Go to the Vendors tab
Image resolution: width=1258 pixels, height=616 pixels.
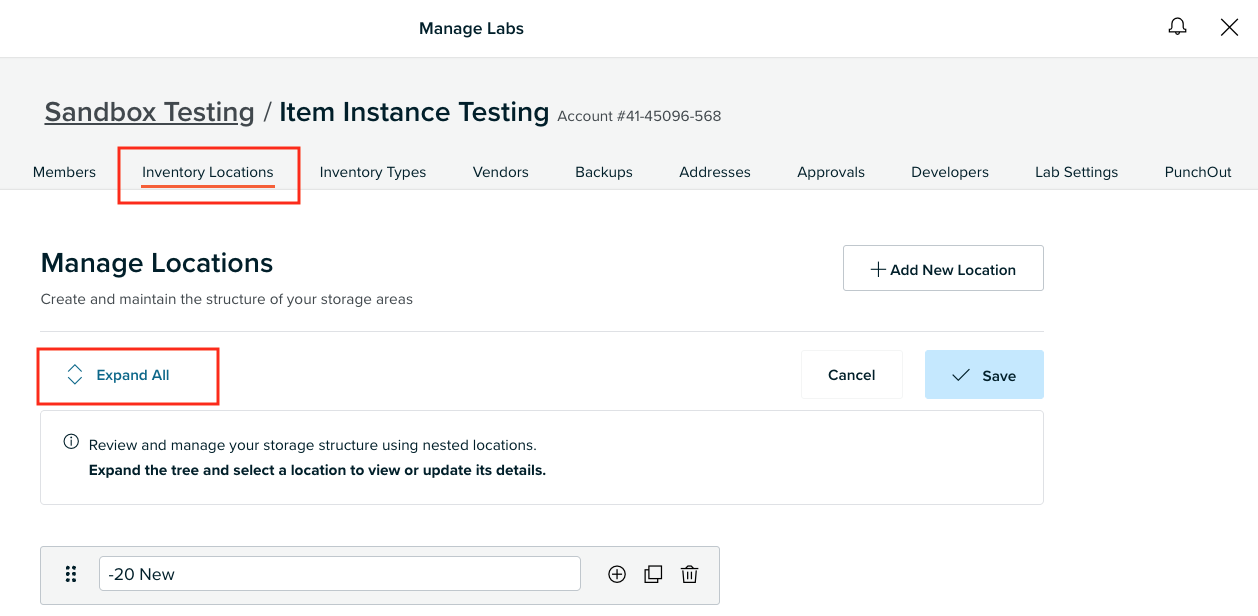click(501, 172)
